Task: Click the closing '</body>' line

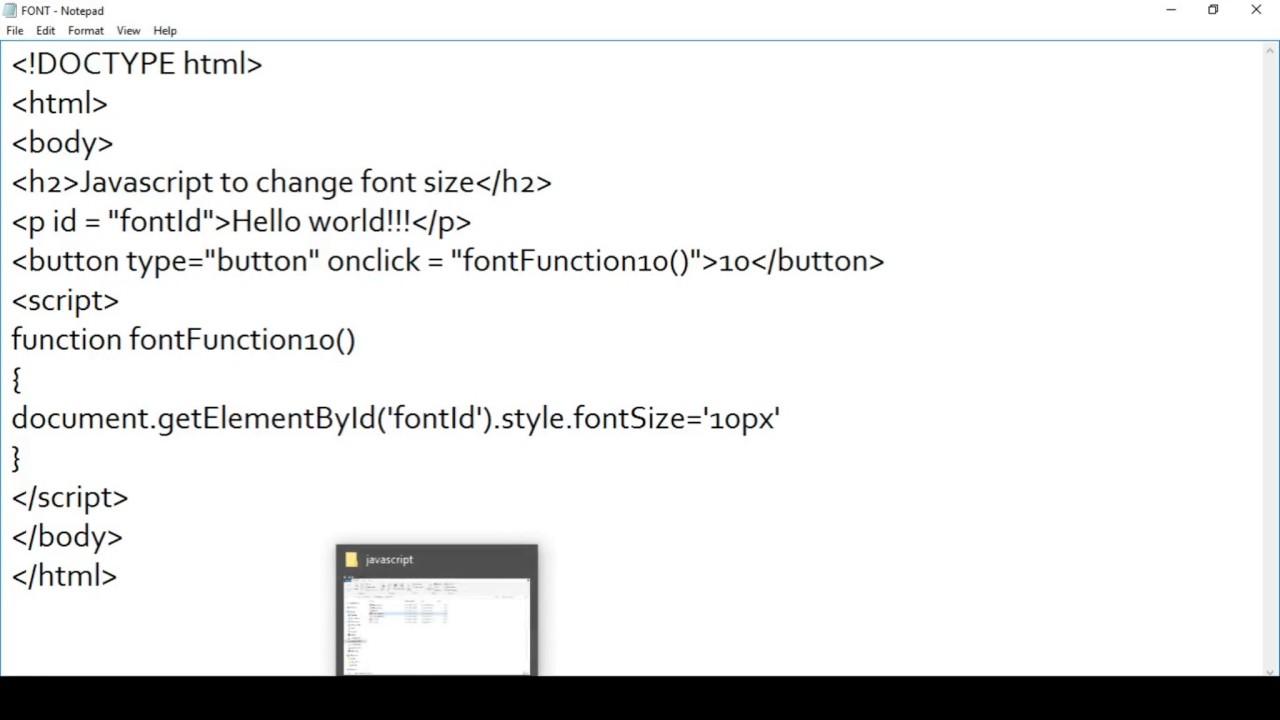Action: 67,537
